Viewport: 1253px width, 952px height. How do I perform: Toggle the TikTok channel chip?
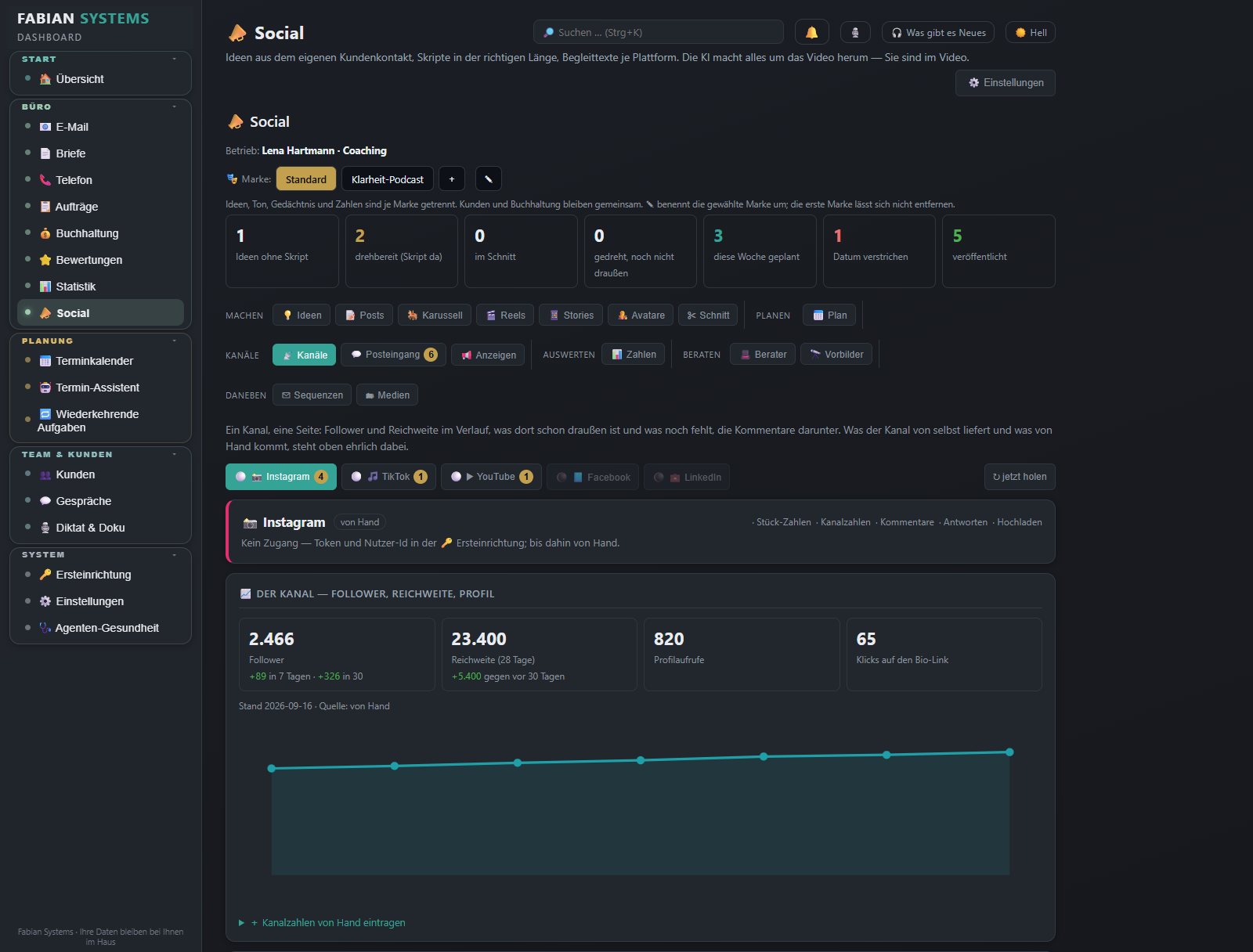coord(388,477)
